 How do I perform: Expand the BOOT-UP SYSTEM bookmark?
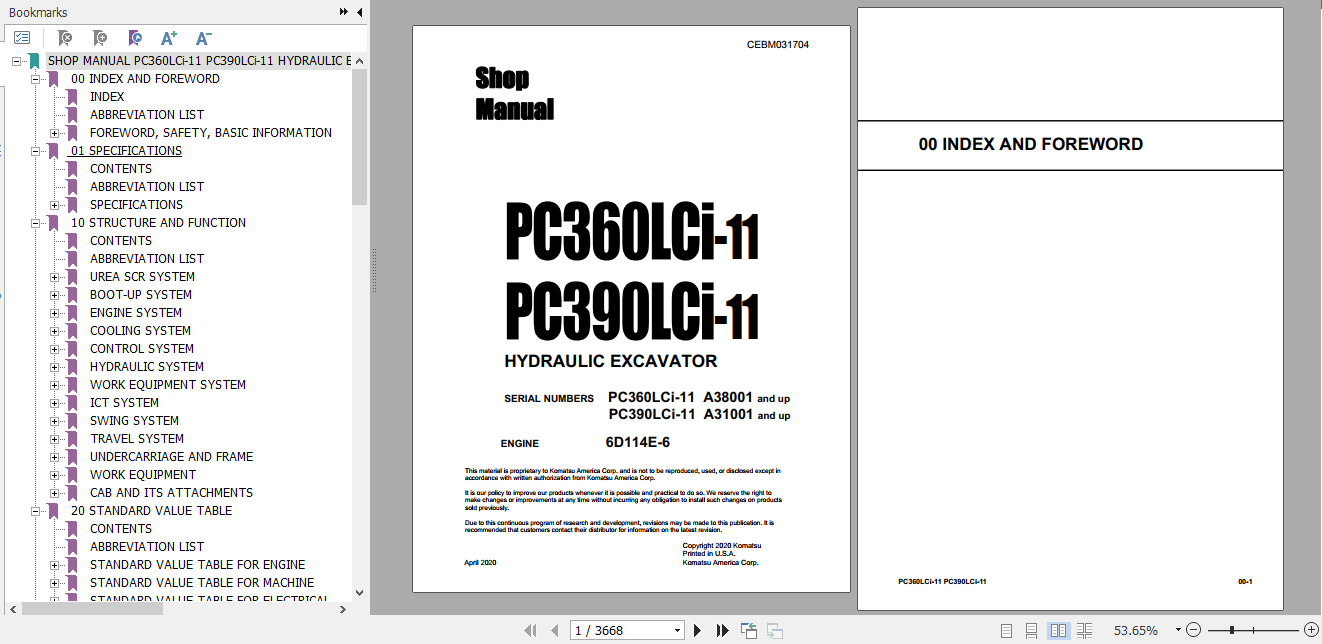tap(55, 295)
